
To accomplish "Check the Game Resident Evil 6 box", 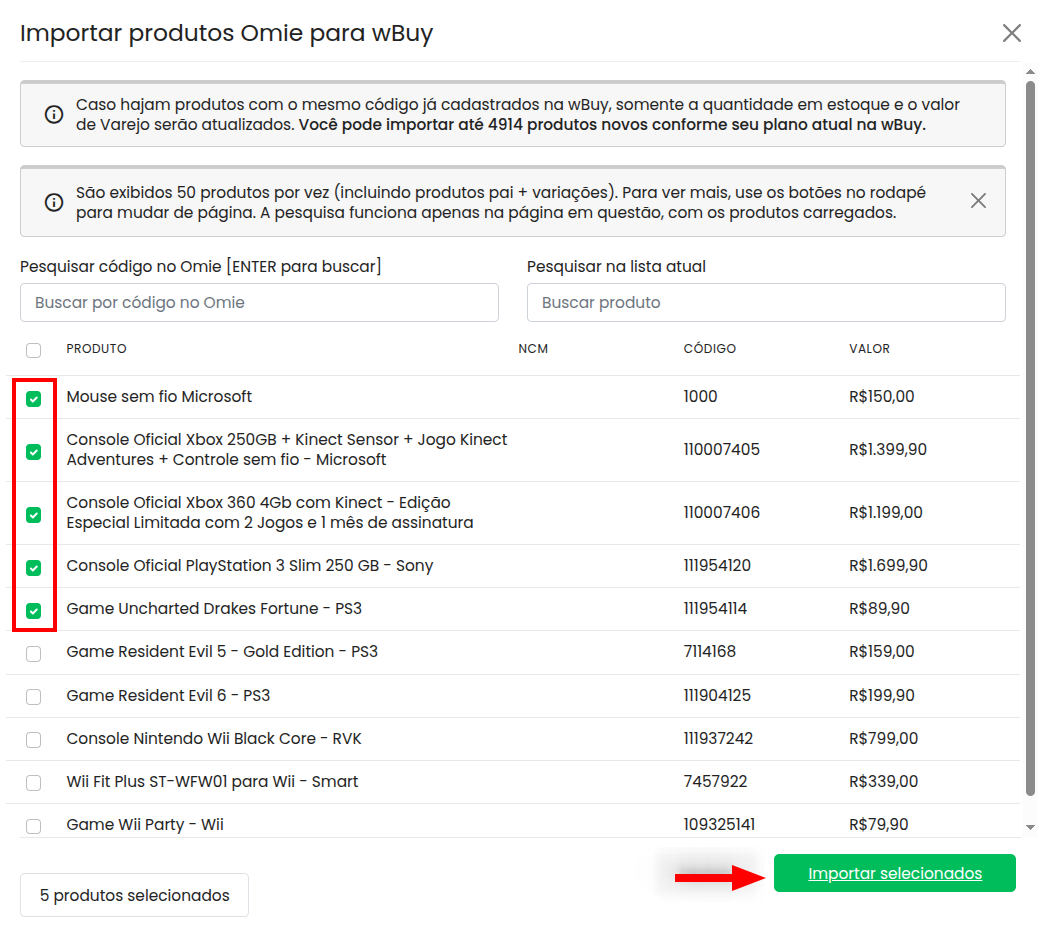I will tap(34, 697).
